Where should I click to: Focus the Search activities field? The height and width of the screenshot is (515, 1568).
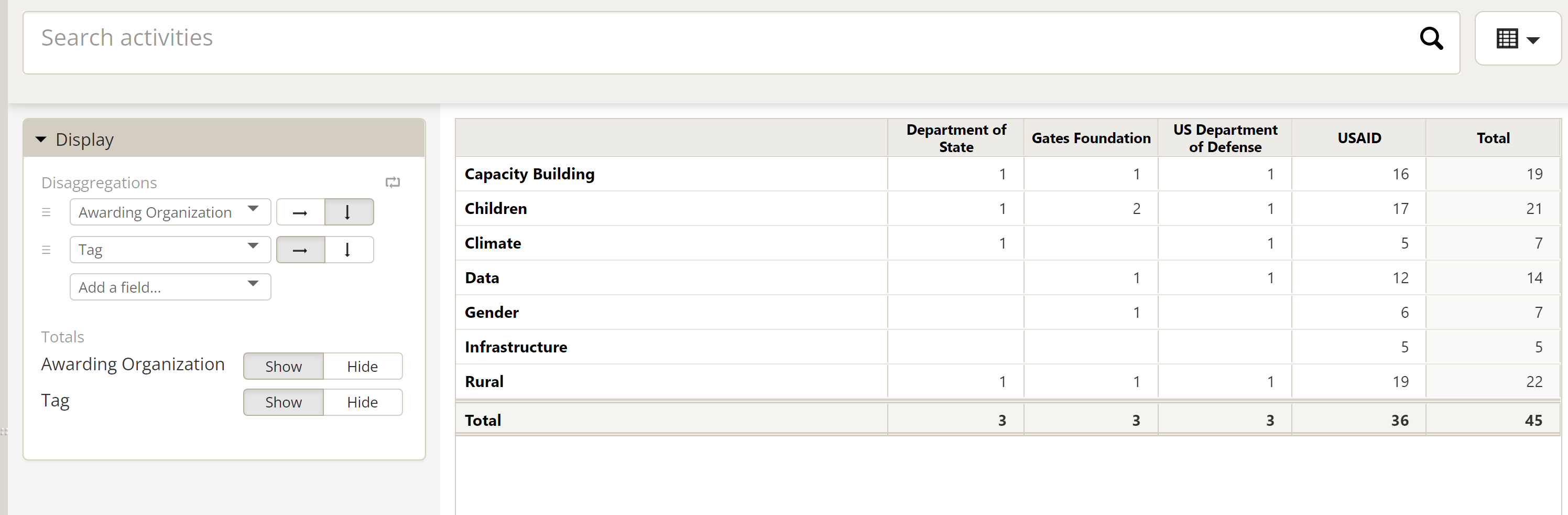click(x=718, y=38)
